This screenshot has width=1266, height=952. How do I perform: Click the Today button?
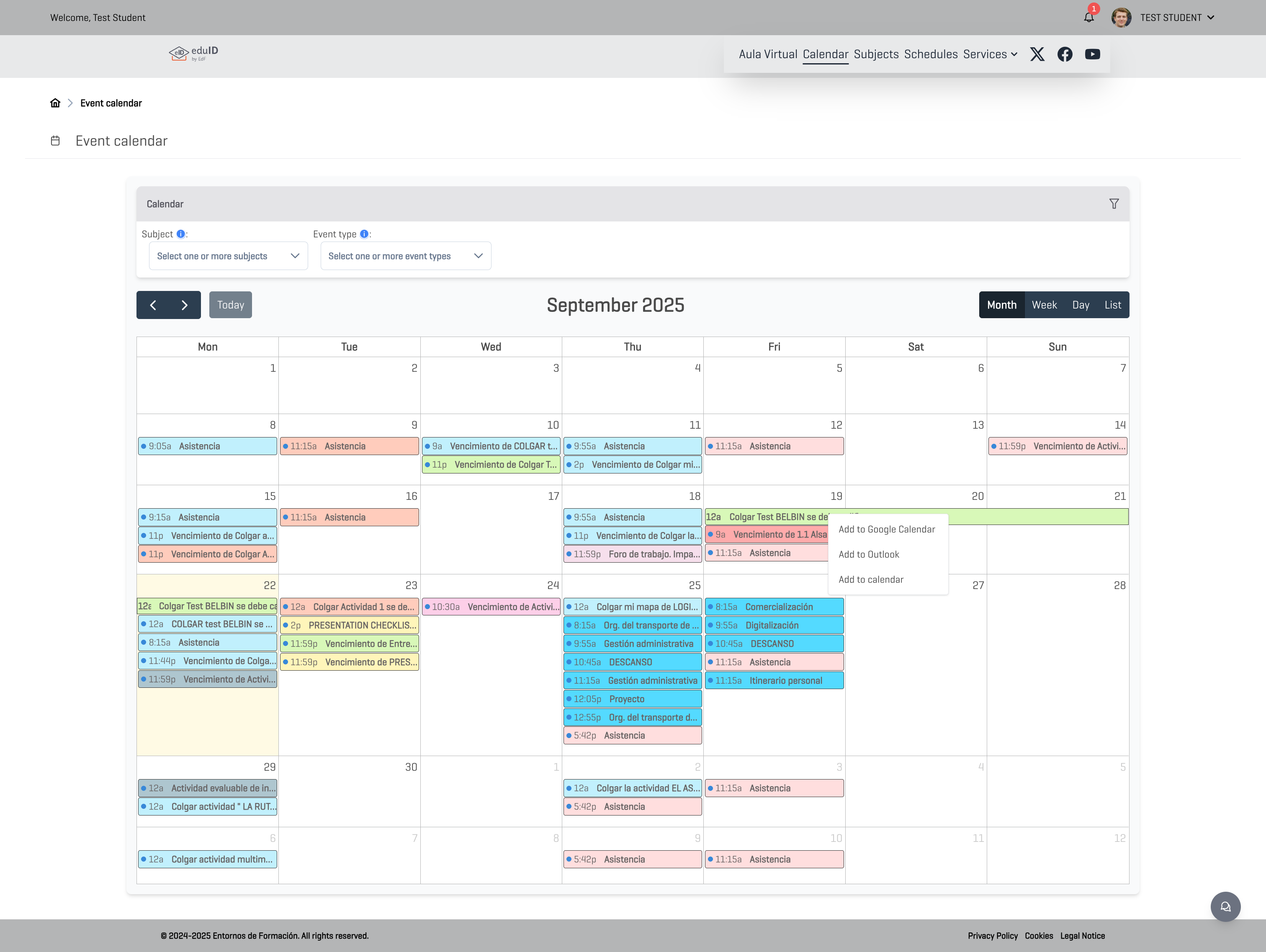[x=230, y=305]
